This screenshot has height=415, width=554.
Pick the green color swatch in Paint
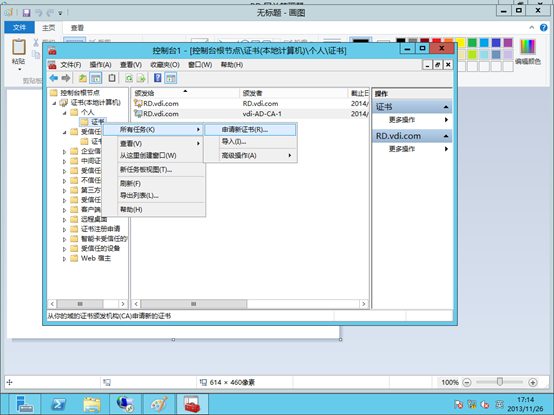[472, 43]
